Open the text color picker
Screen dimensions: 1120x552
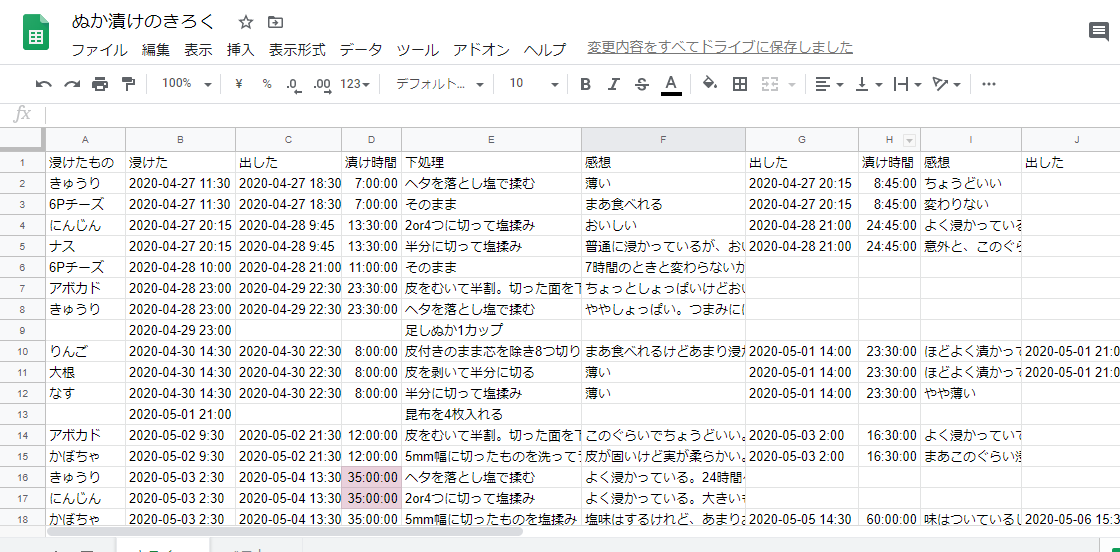click(x=671, y=84)
